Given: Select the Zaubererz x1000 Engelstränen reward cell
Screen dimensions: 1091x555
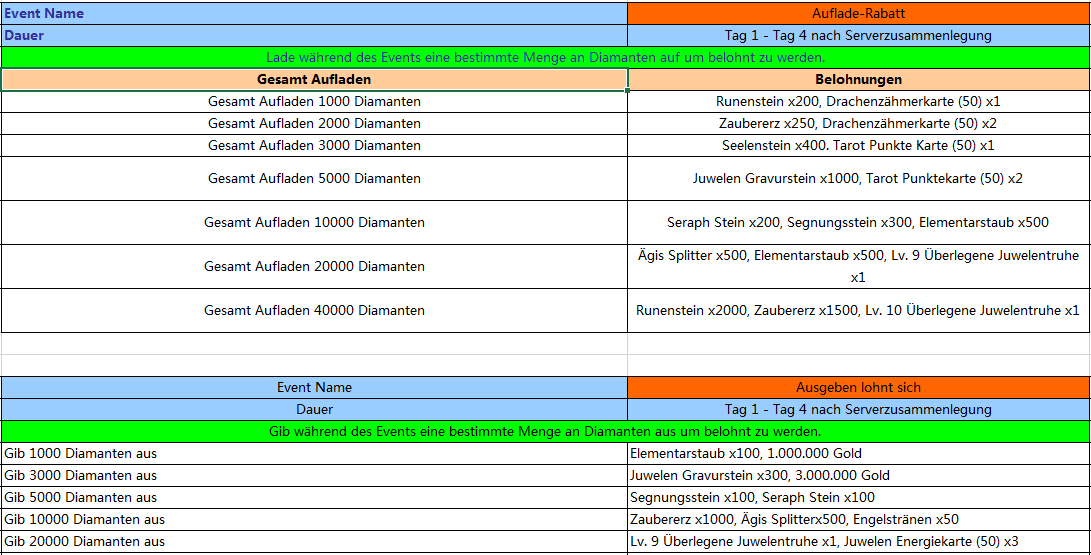Looking at the screenshot, I should tap(858, 519).
